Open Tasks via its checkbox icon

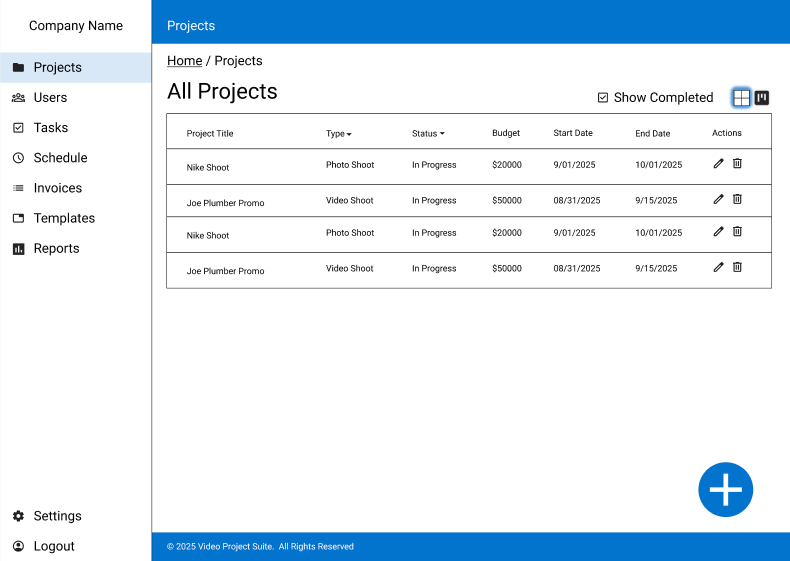18,128
